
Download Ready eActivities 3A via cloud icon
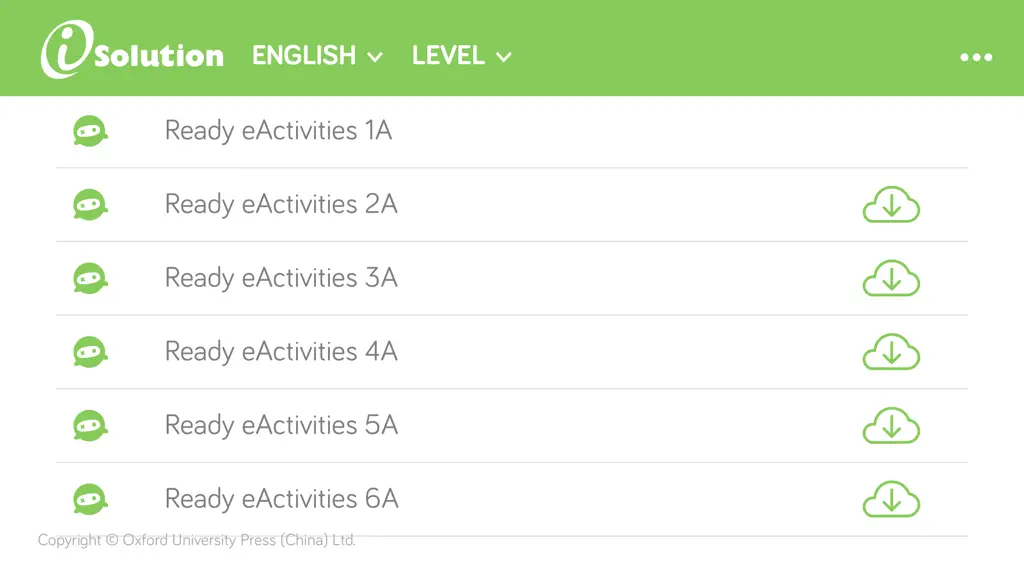(891, 279)
